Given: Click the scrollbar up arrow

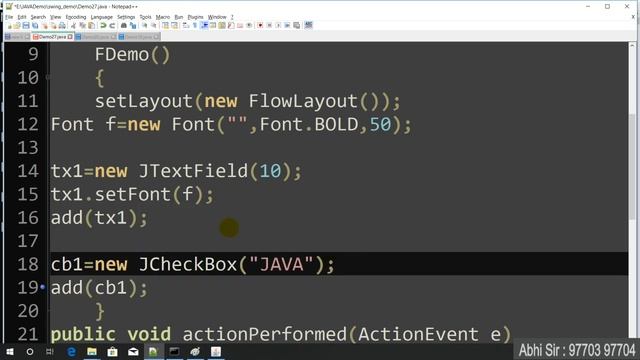Looking at the screenshot, I should coord(632,46).
